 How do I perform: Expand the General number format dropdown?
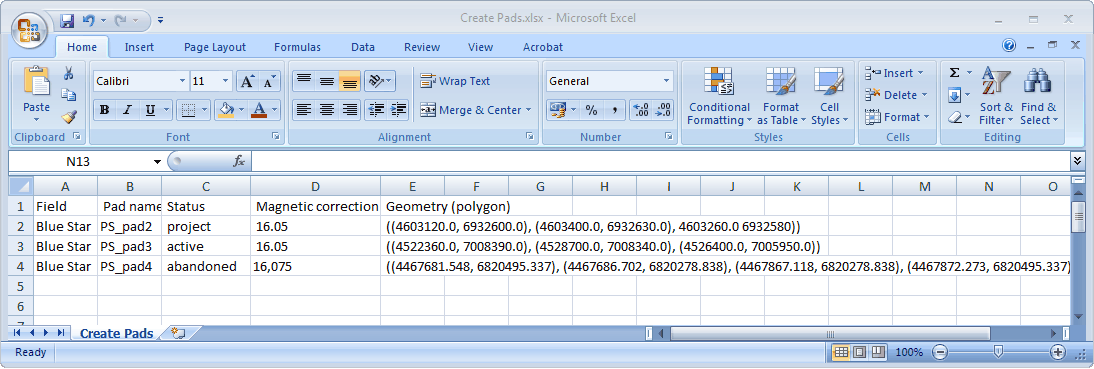[666, 82]
